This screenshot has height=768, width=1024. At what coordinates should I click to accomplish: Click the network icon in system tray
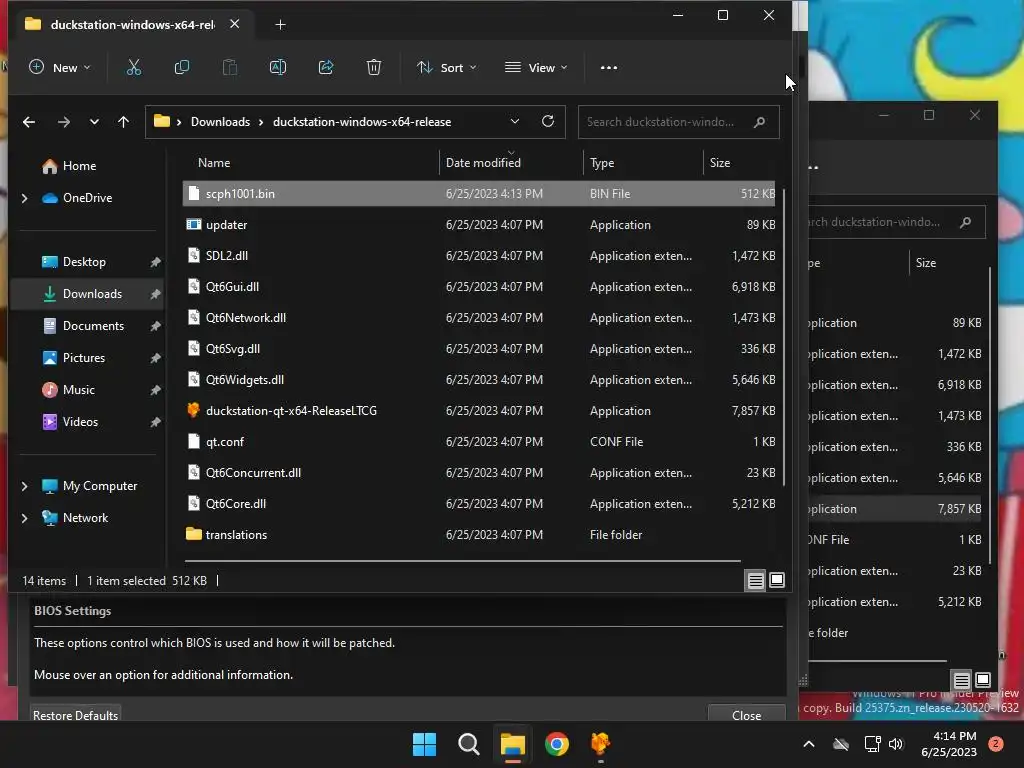(x=872, y=744)
